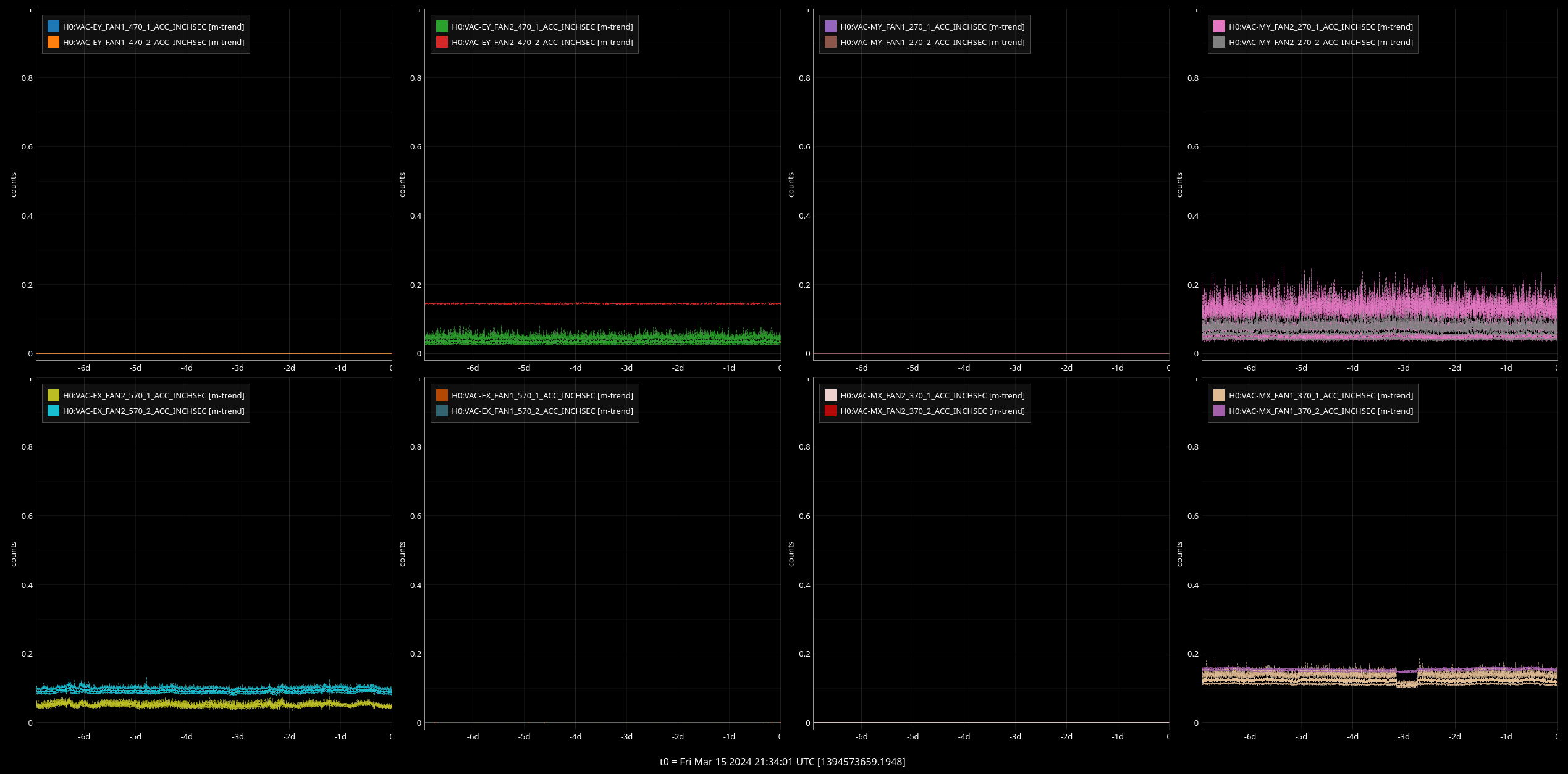Toggle the H0:VAC-EX_FAN2_570_2_ACC_INCHSEC legend label
Image resolution: width=1568 pixels, height=774 pixels.
[153, 411]
